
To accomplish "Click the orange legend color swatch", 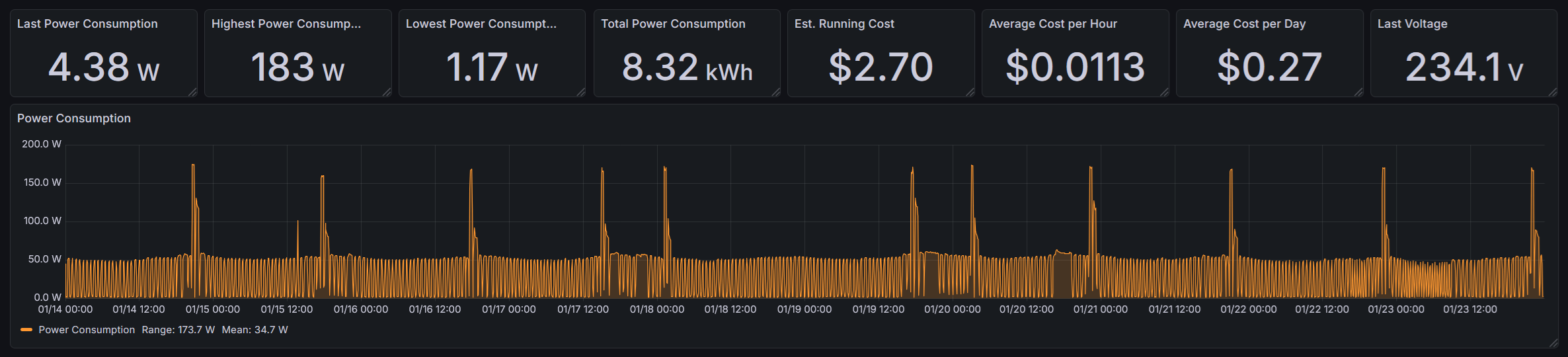I will (x=26, y=330).
